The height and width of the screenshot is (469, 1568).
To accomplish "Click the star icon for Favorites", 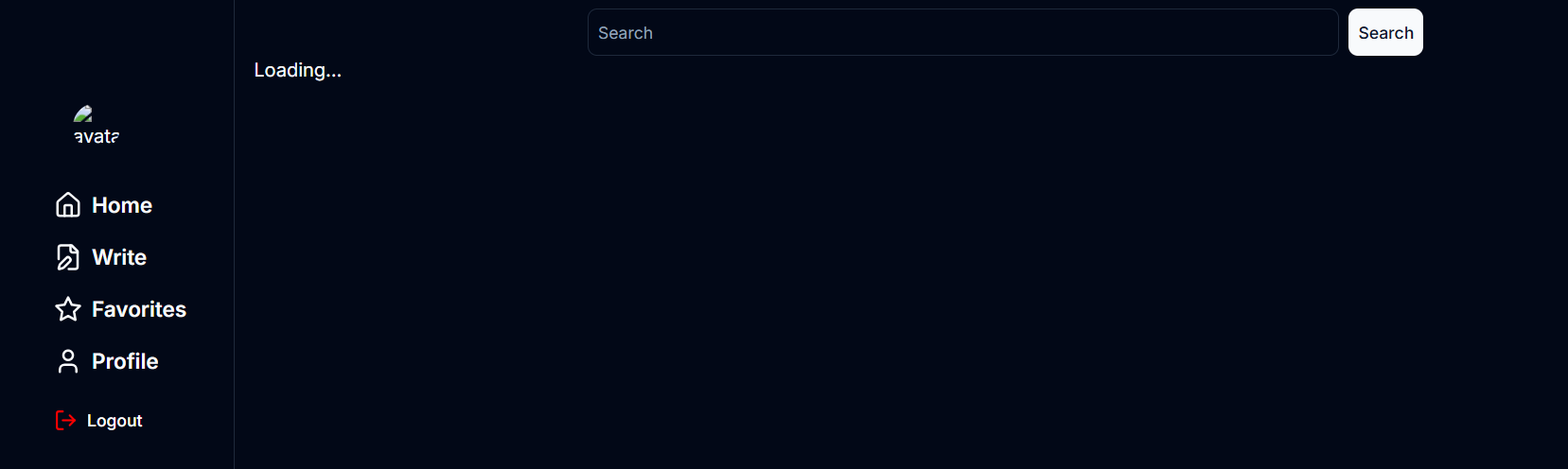I will click(68, 309).
